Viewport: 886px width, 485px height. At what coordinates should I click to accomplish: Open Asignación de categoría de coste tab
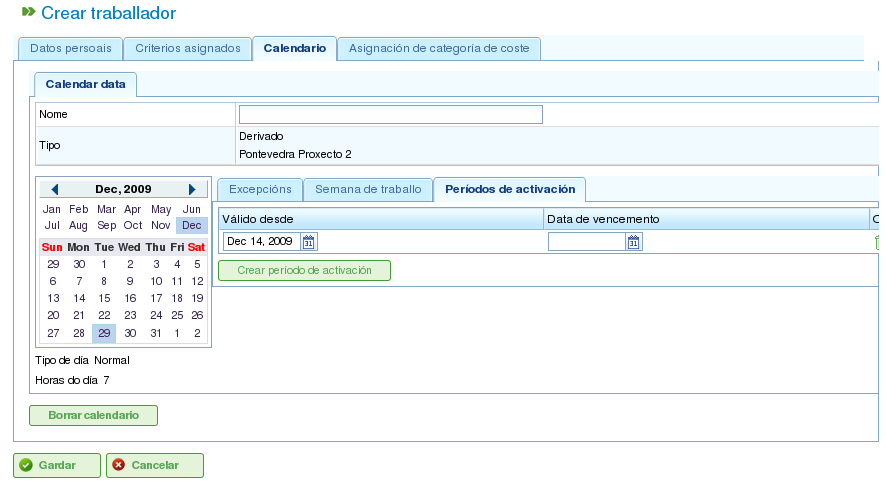click(439, 48)
